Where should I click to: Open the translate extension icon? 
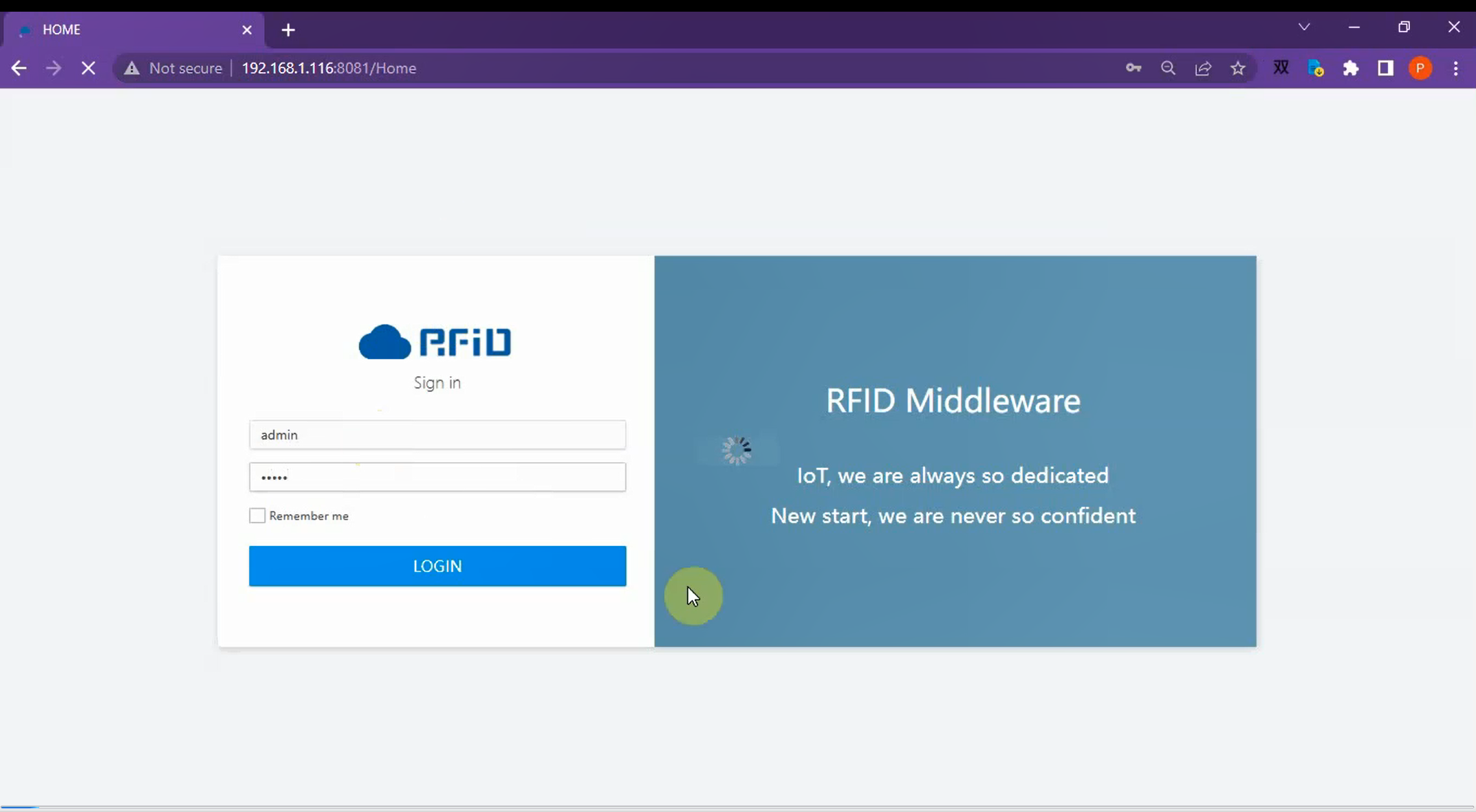(x=1281, y=68)
